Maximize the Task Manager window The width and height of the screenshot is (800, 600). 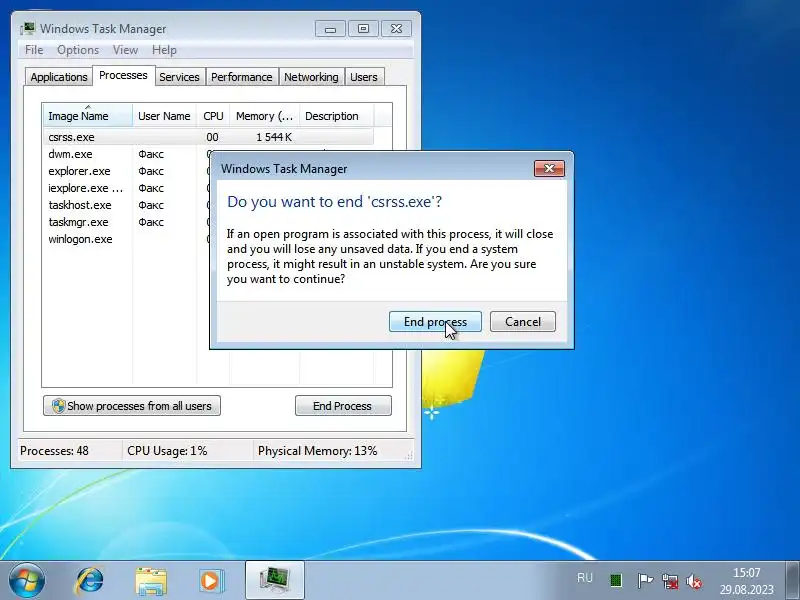pyautogui.click(x=363, y=29)
